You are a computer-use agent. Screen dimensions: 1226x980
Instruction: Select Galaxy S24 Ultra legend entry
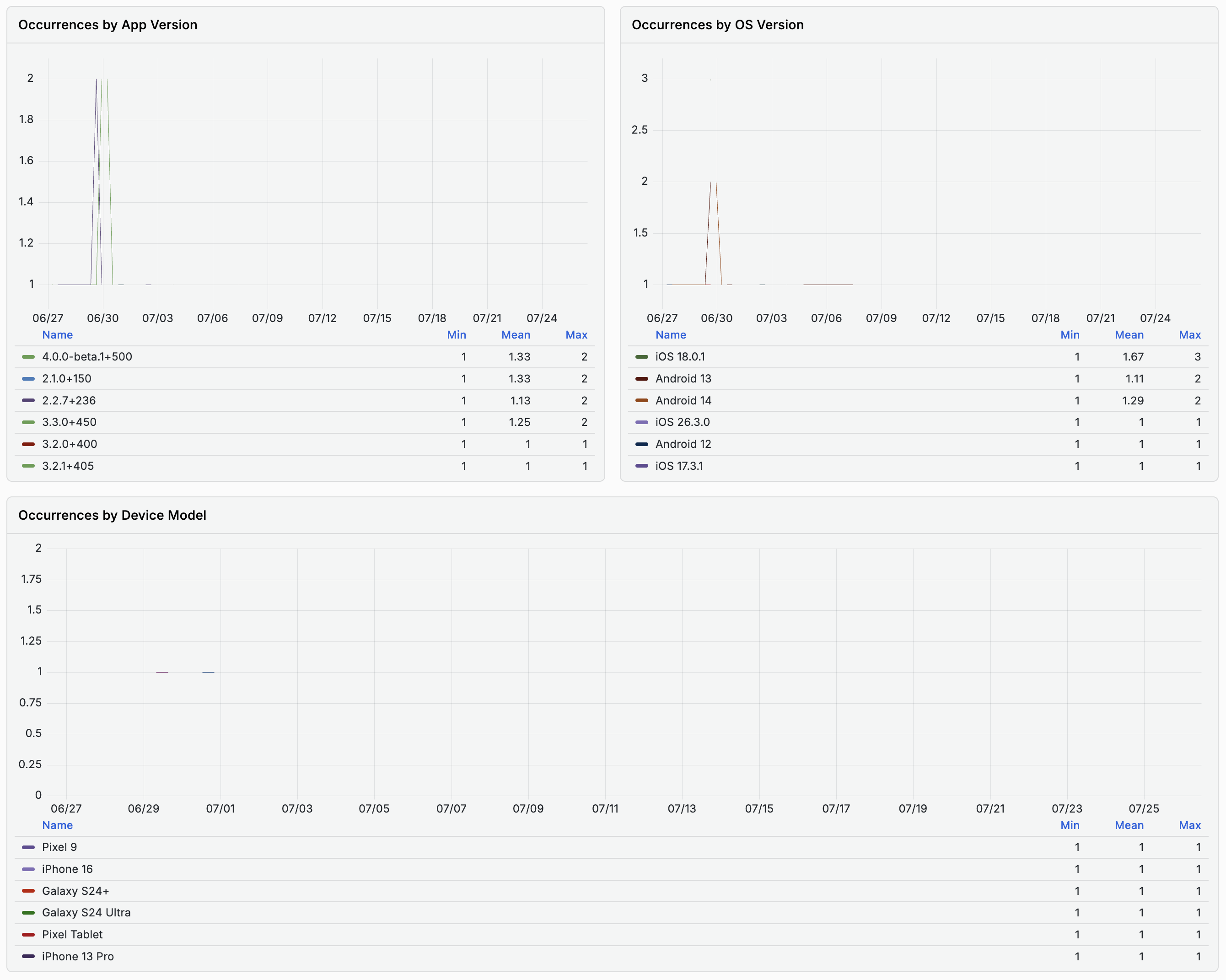(86, 913)
